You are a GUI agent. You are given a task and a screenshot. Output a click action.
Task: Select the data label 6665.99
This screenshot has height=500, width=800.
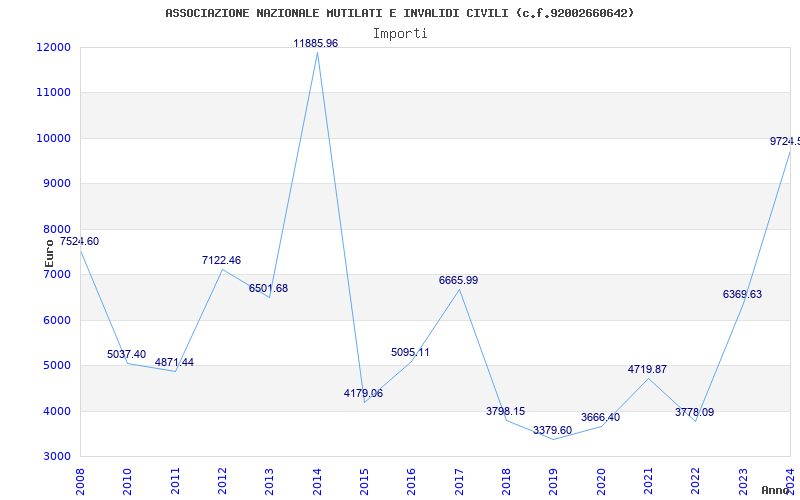458,280
